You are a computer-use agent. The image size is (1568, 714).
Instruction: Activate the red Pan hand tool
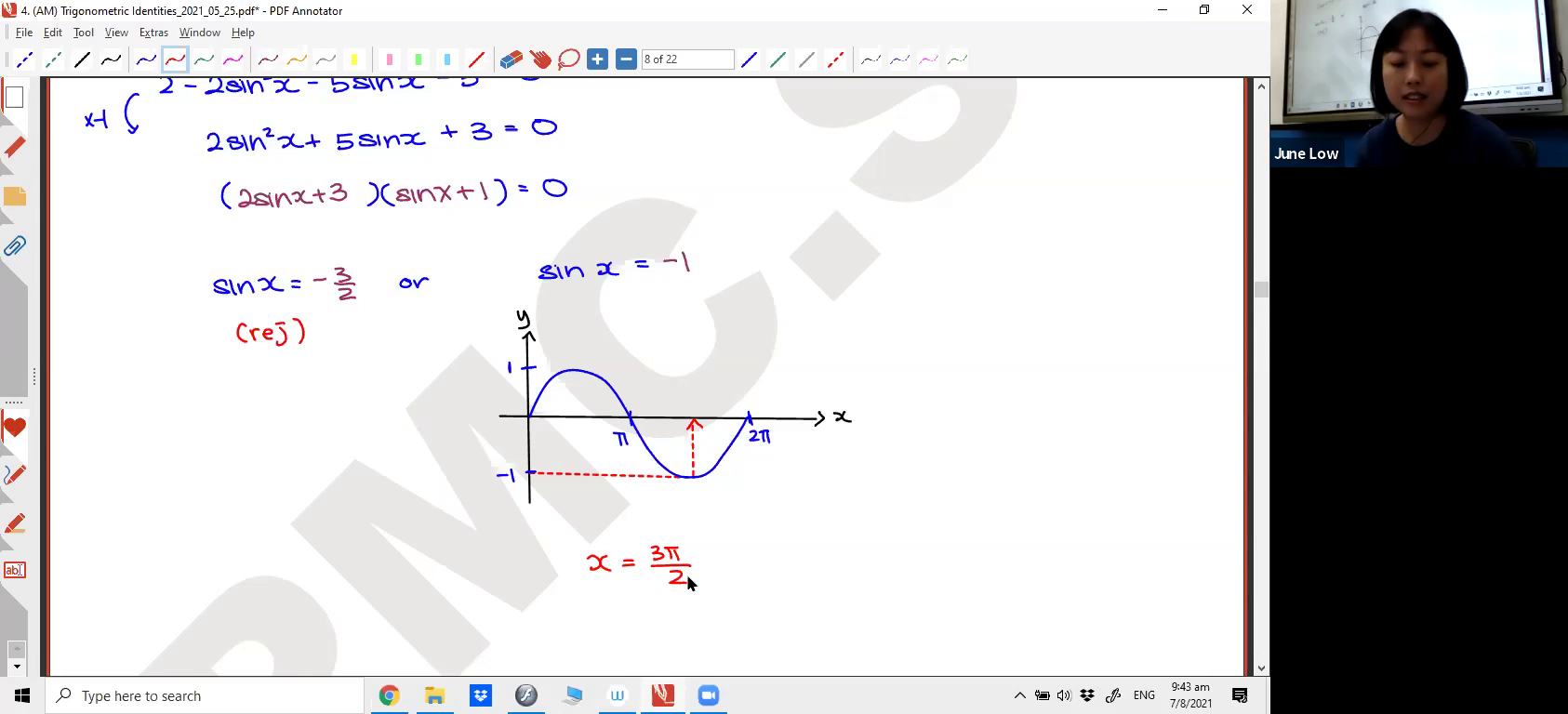540,59
